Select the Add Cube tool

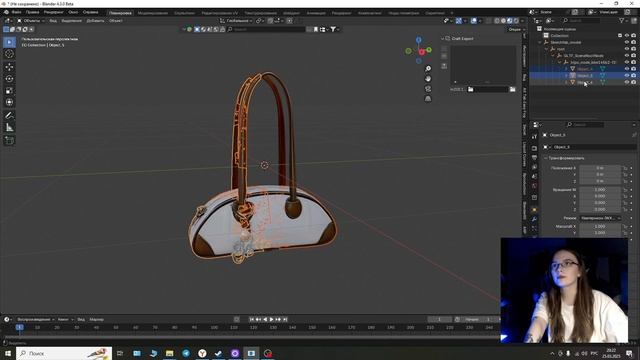pyautogui.click(x=9, y=140)
